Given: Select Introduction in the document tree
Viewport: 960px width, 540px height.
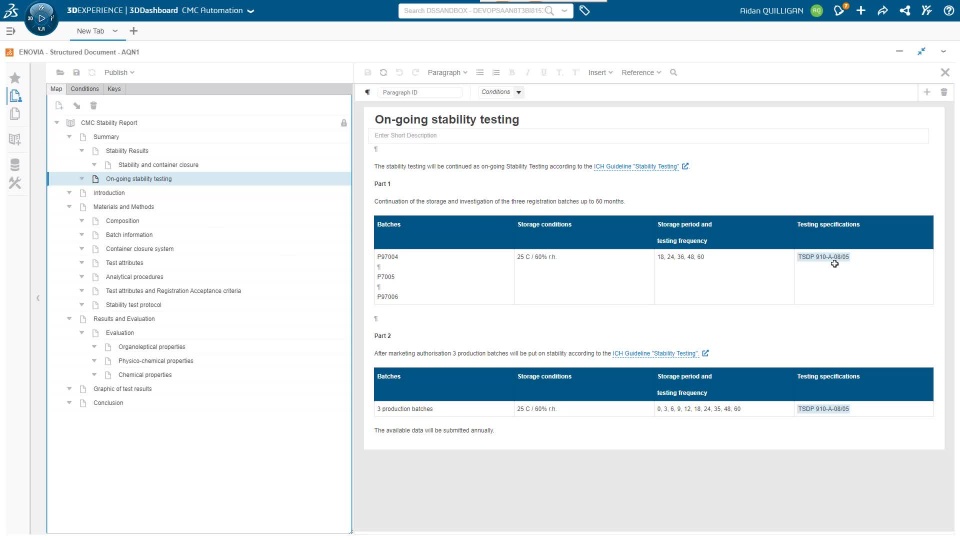Looking at the screenshot, I should (x=109, y=193).
